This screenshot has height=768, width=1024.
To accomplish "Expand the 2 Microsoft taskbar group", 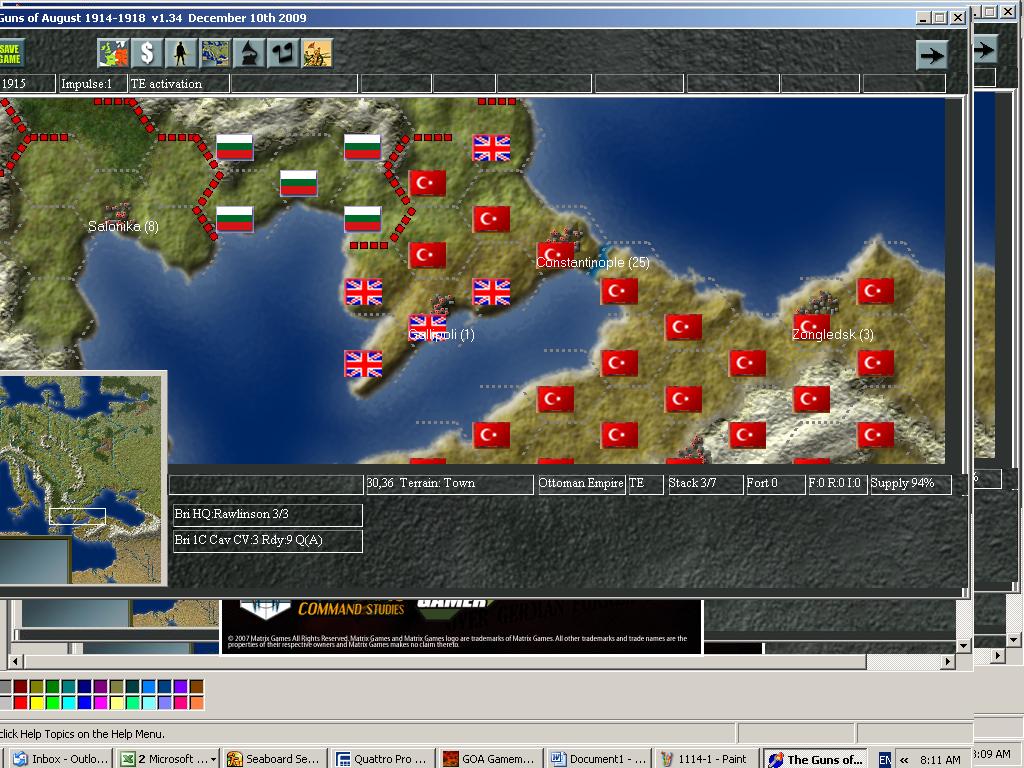I will coord(168,759).
